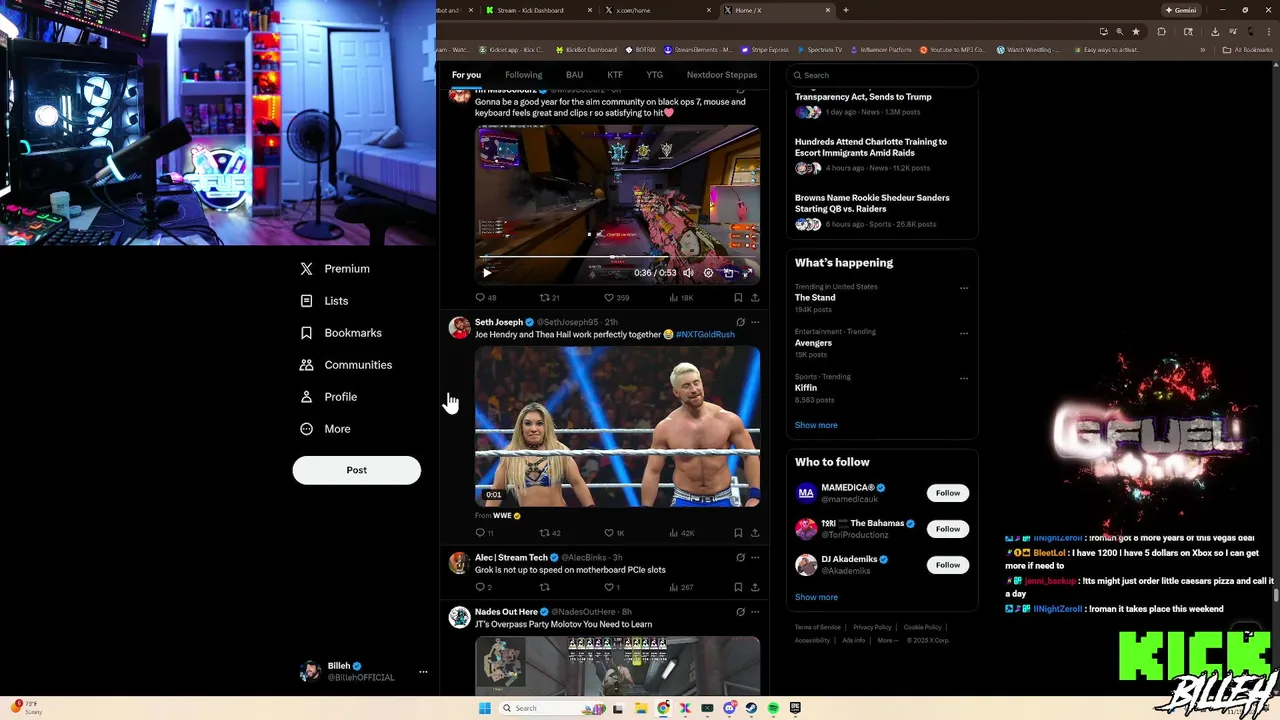Repost Alec Stream Tech's post
1280x720 pixels.
point(545,587)
